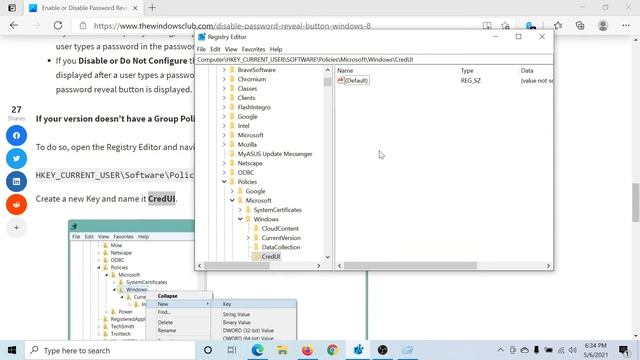Image resolution: width=640 pixels, height=360 pixels.
Task: Select the ODBC key
Action: (x=246, y=172)
